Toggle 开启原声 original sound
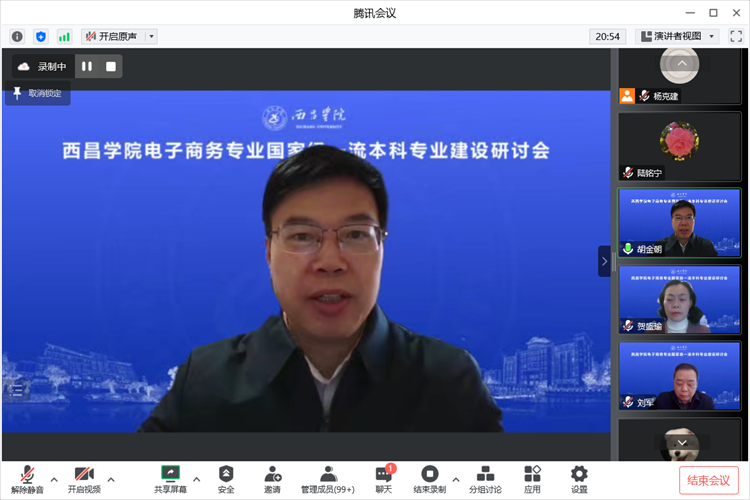 (x=113, y=36)
